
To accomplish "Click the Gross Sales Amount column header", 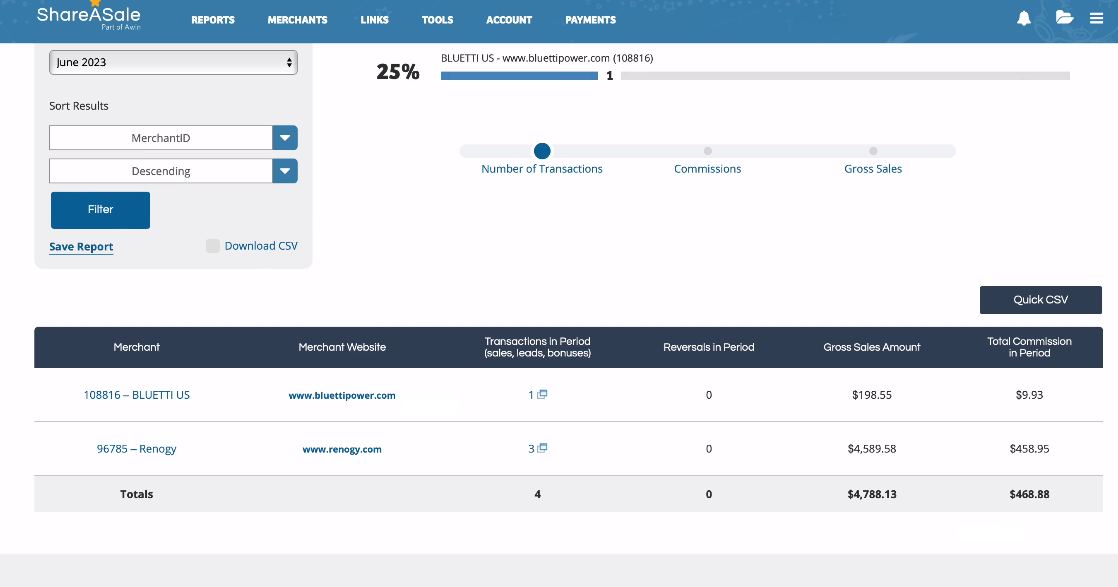I will click(871, 347).
